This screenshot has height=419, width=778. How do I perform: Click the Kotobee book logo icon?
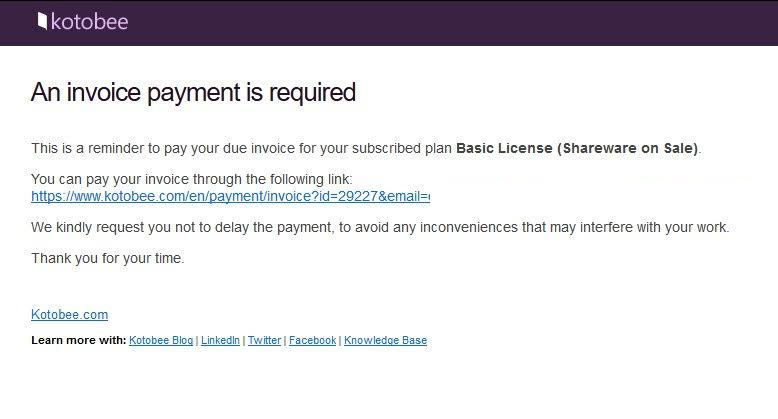pyautogui.click(x=42, y=21)
